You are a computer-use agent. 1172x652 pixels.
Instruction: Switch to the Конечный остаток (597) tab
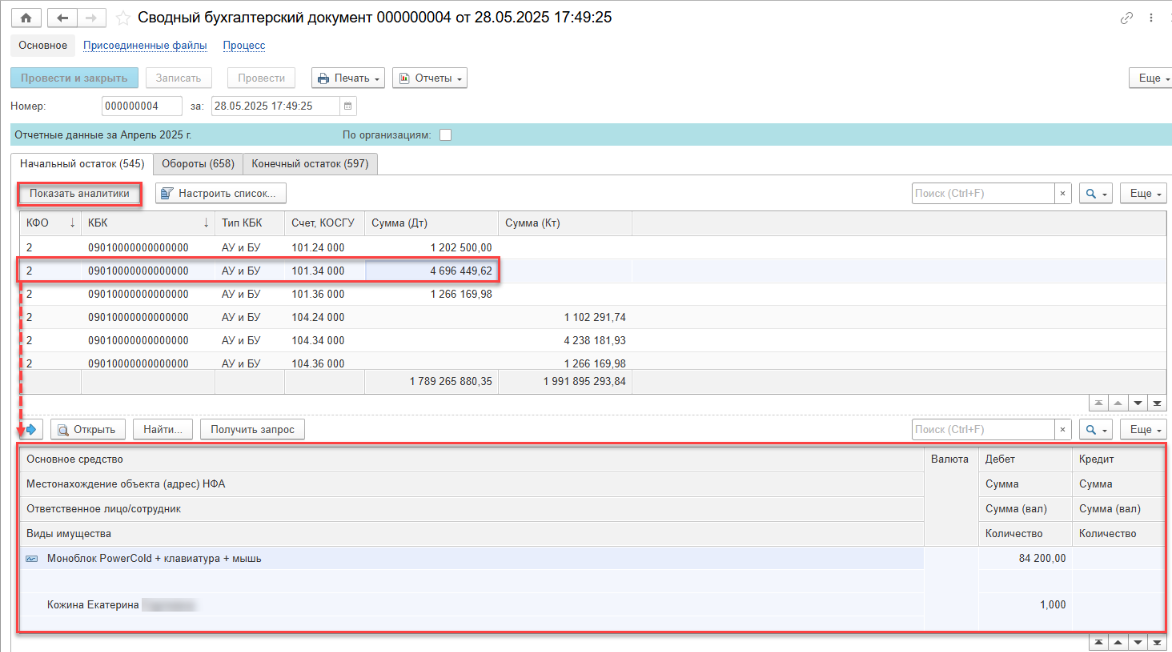click(310, 164)
